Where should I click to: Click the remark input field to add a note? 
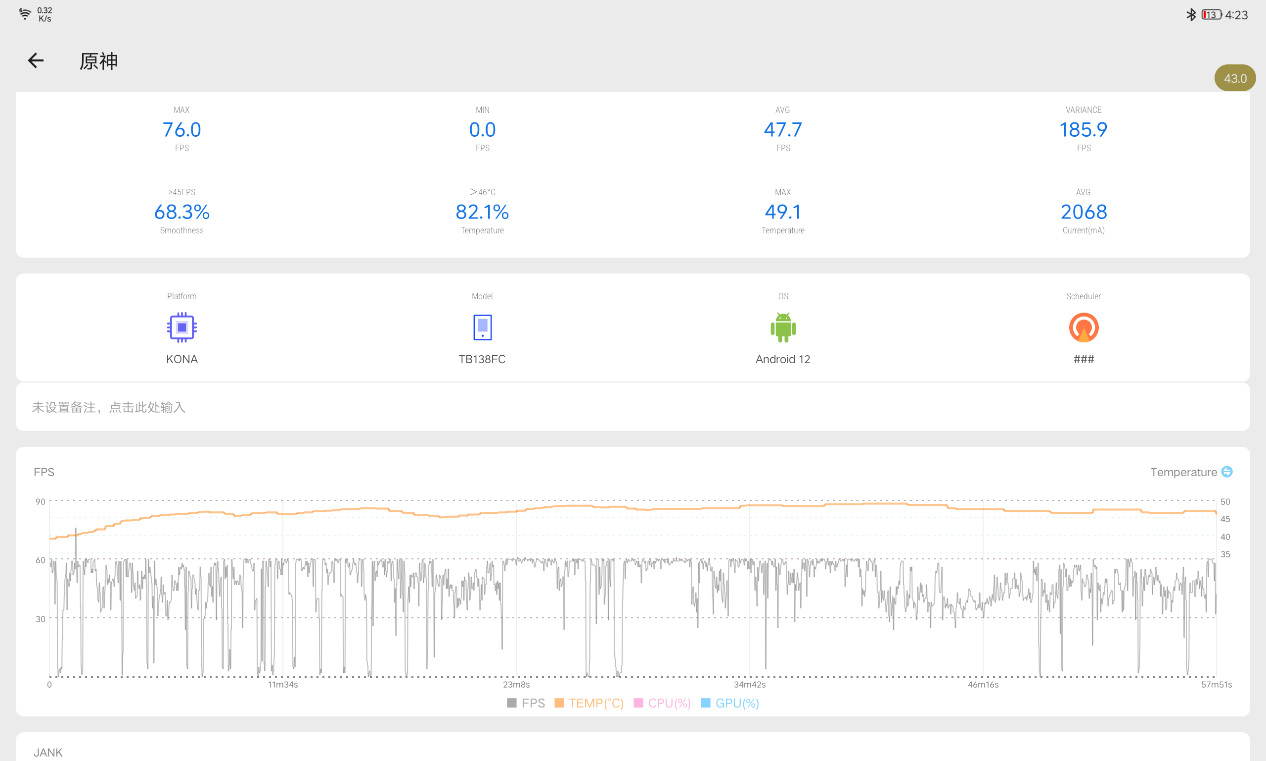[x=633, y=407]
